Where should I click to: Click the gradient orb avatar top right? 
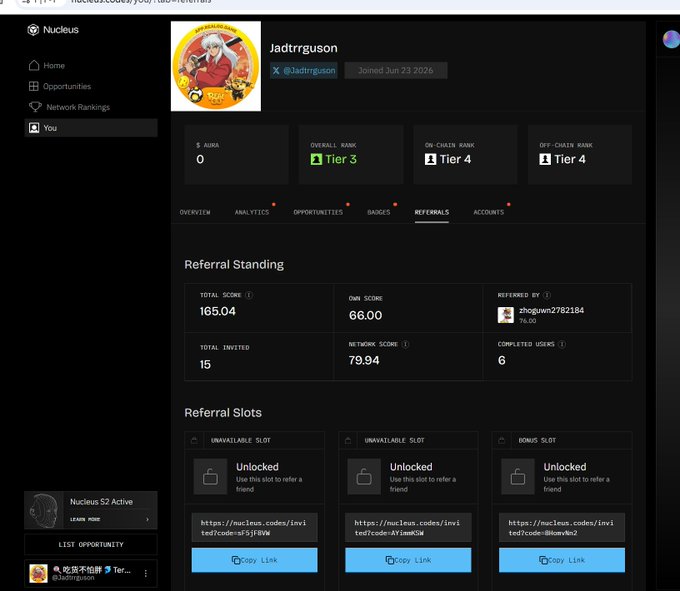(671, 39)
